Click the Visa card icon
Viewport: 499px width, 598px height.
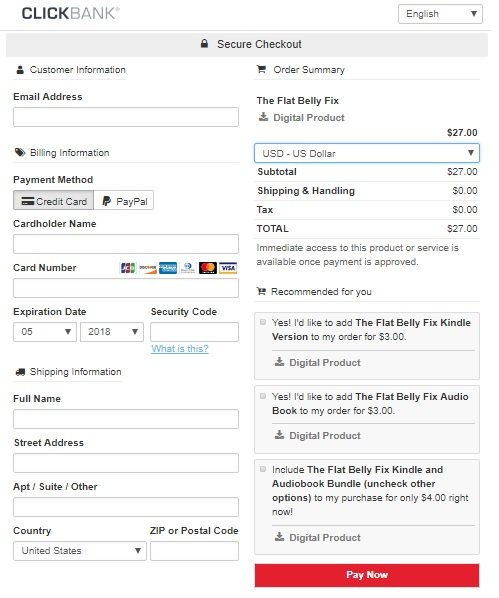(x=228, y=268)
